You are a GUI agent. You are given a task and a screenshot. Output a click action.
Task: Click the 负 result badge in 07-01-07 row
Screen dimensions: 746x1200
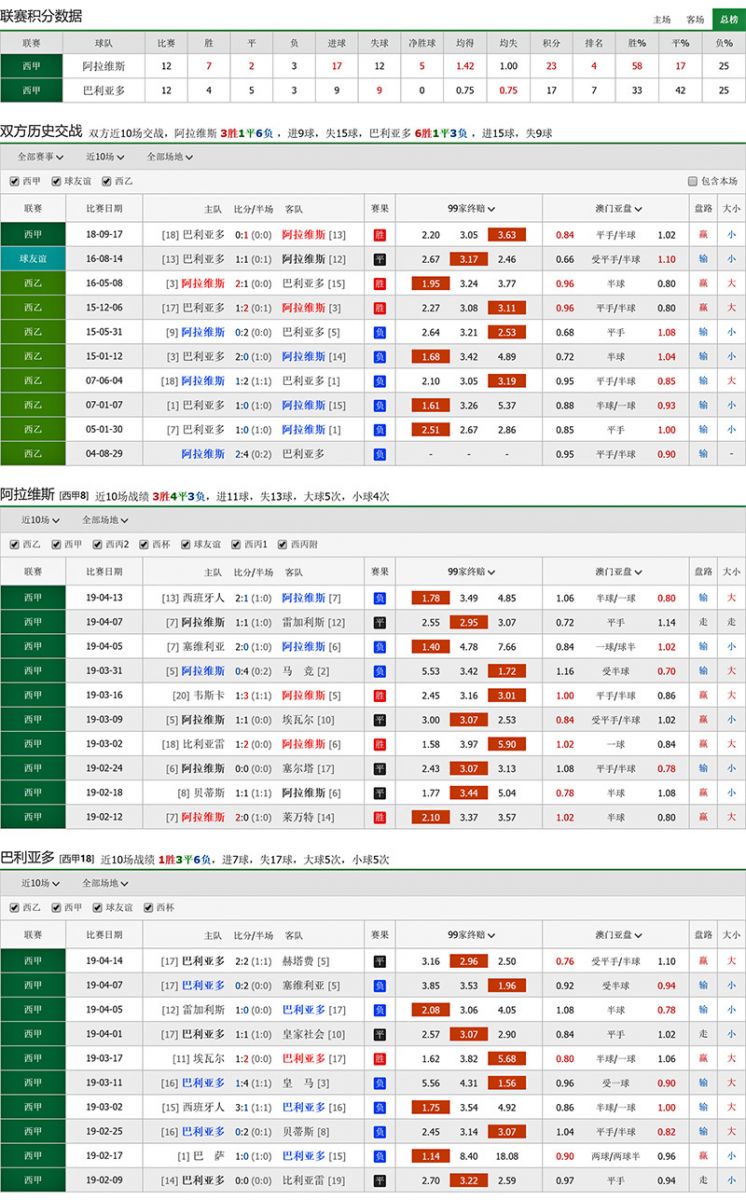point(379,405)
